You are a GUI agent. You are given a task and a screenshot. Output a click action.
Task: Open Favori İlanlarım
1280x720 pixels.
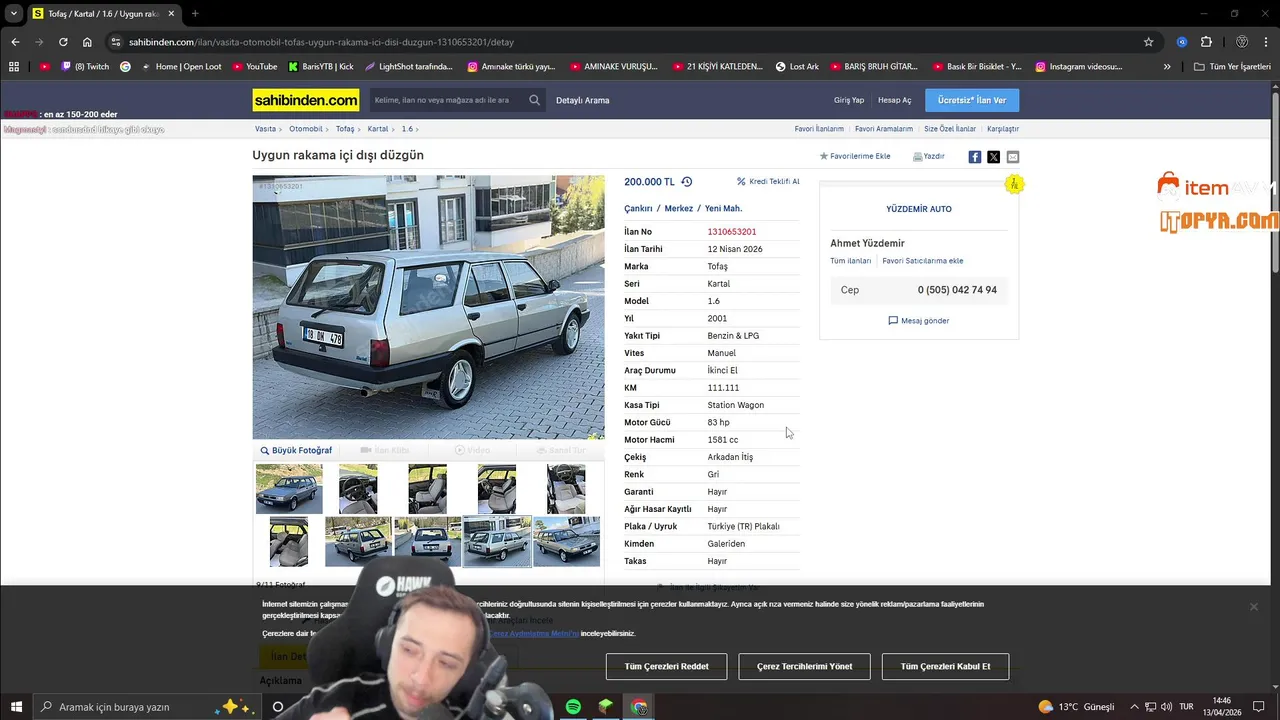(x=819, y=129)
